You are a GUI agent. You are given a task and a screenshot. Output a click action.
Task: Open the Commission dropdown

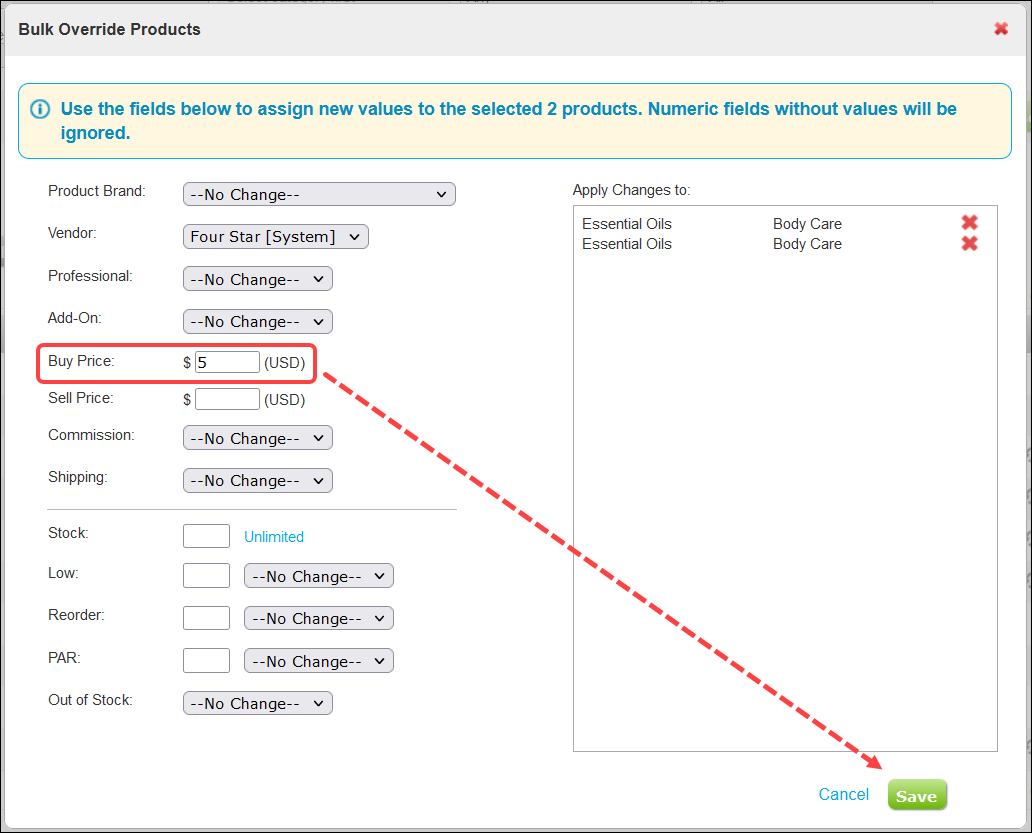pos(257,438)
